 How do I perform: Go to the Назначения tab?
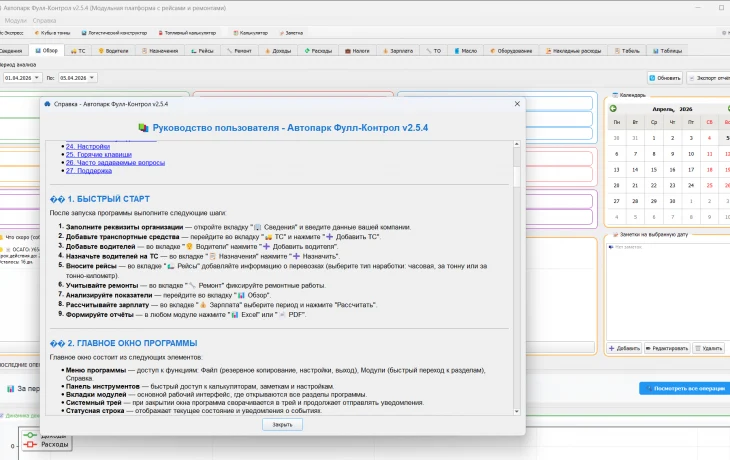pyautogui.click(x=160, y=51)
